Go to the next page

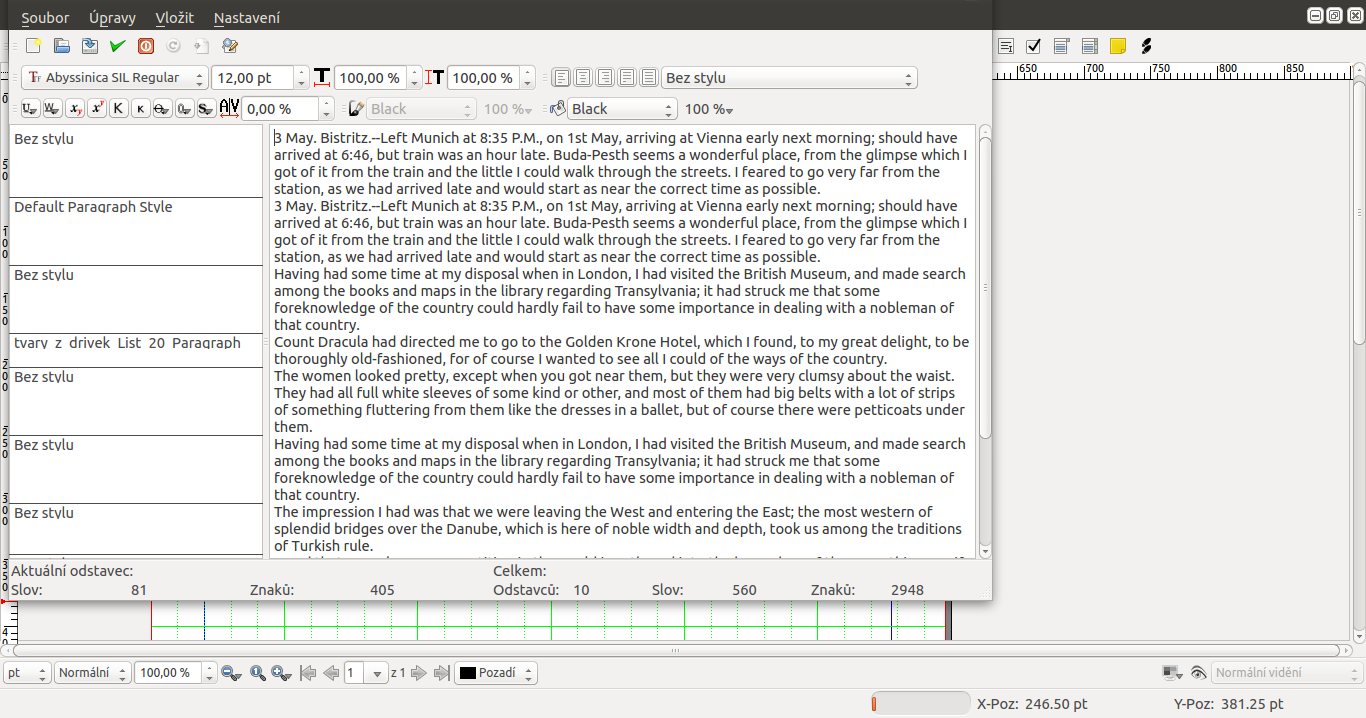click(x=419, y=673)
